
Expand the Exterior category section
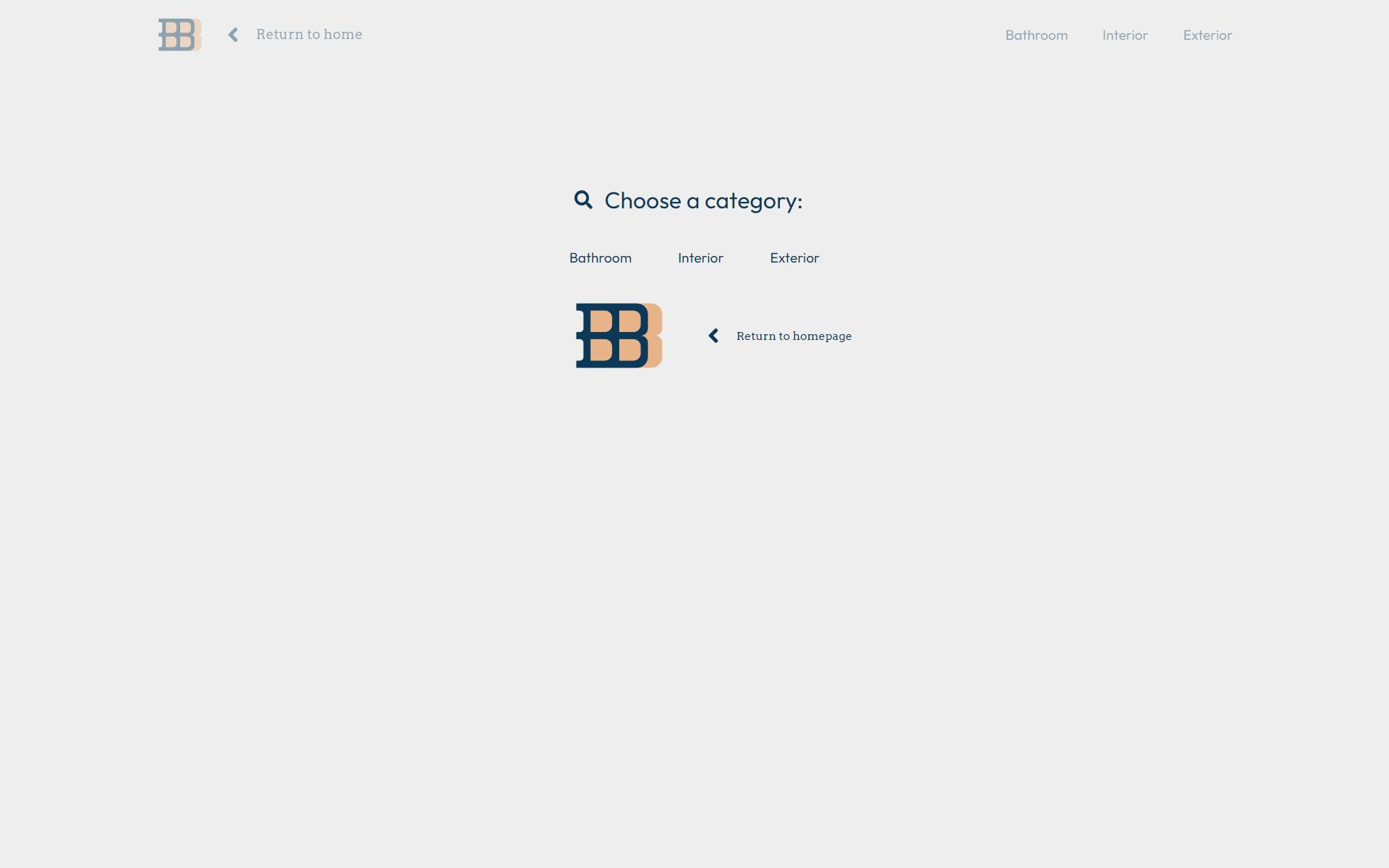(794, 257)
